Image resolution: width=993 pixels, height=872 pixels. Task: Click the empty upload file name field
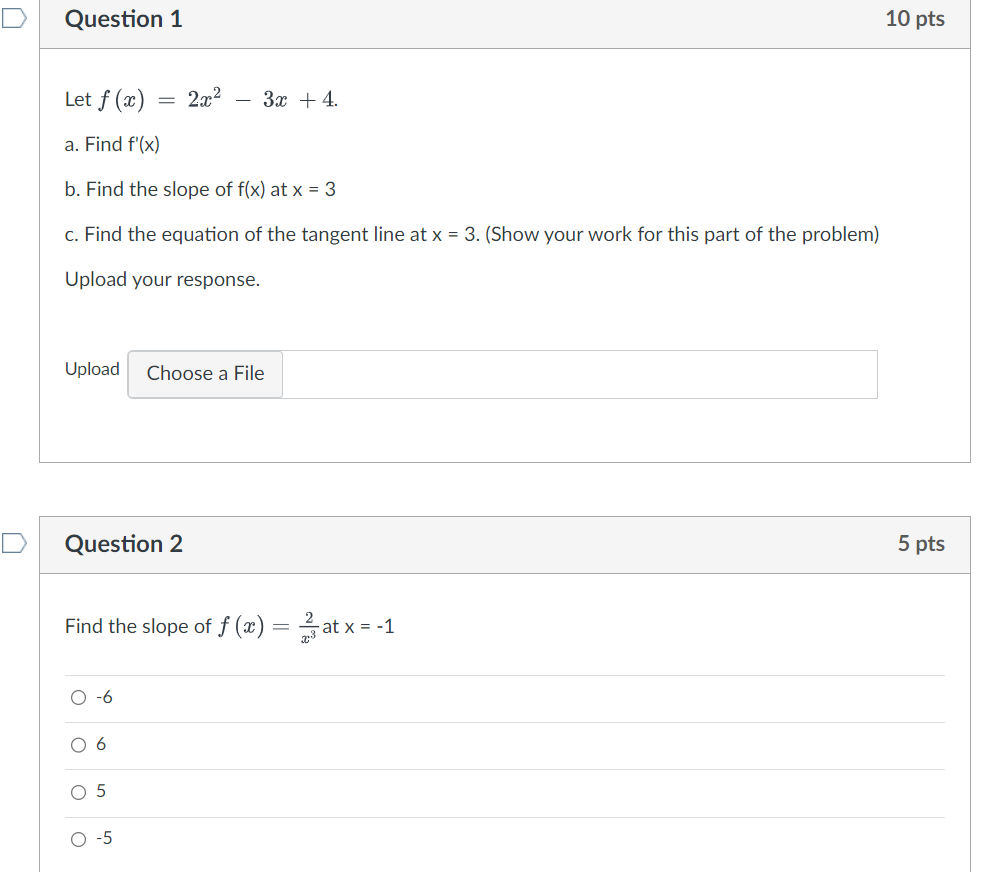point(579,374)
